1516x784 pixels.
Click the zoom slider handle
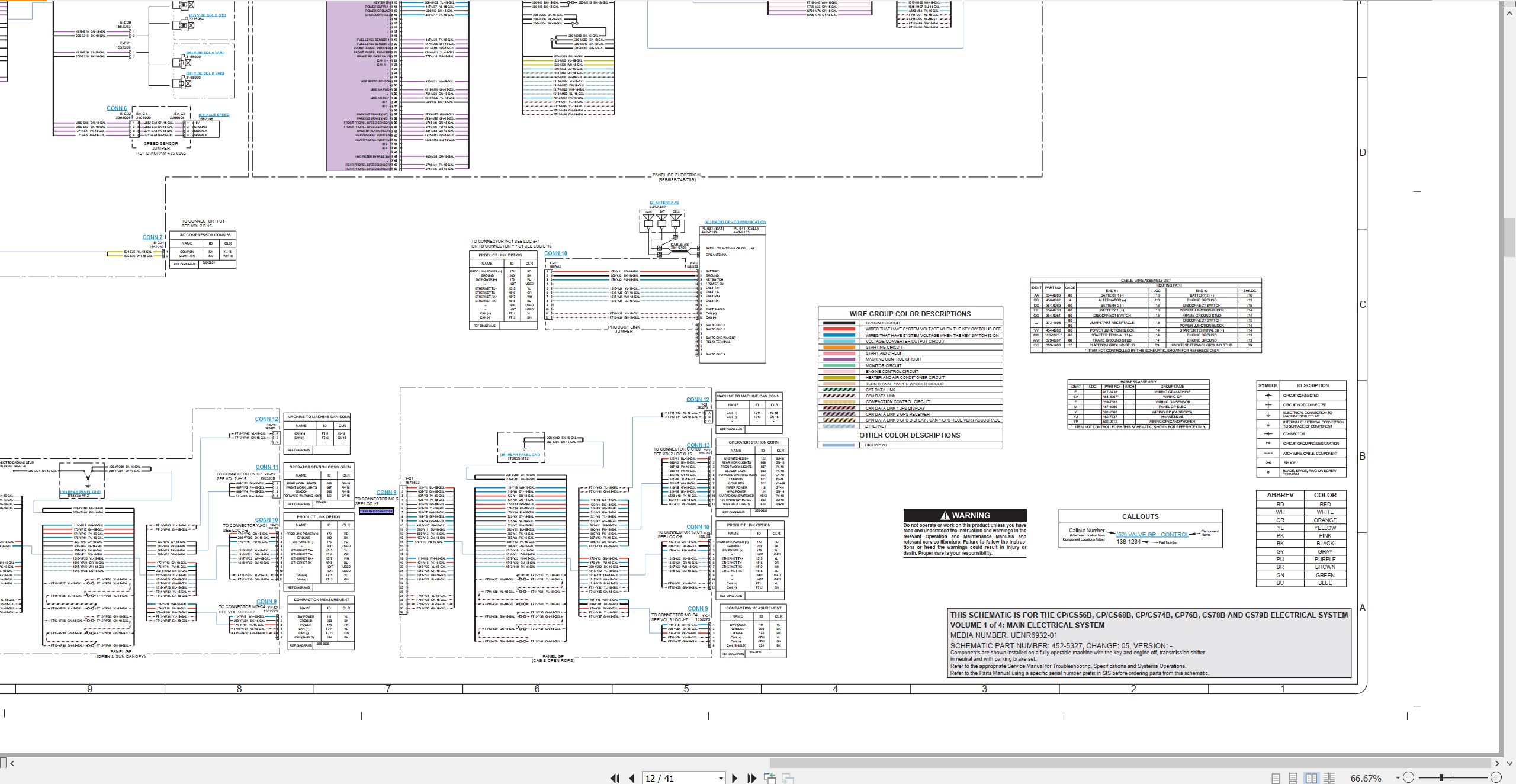1441,777
